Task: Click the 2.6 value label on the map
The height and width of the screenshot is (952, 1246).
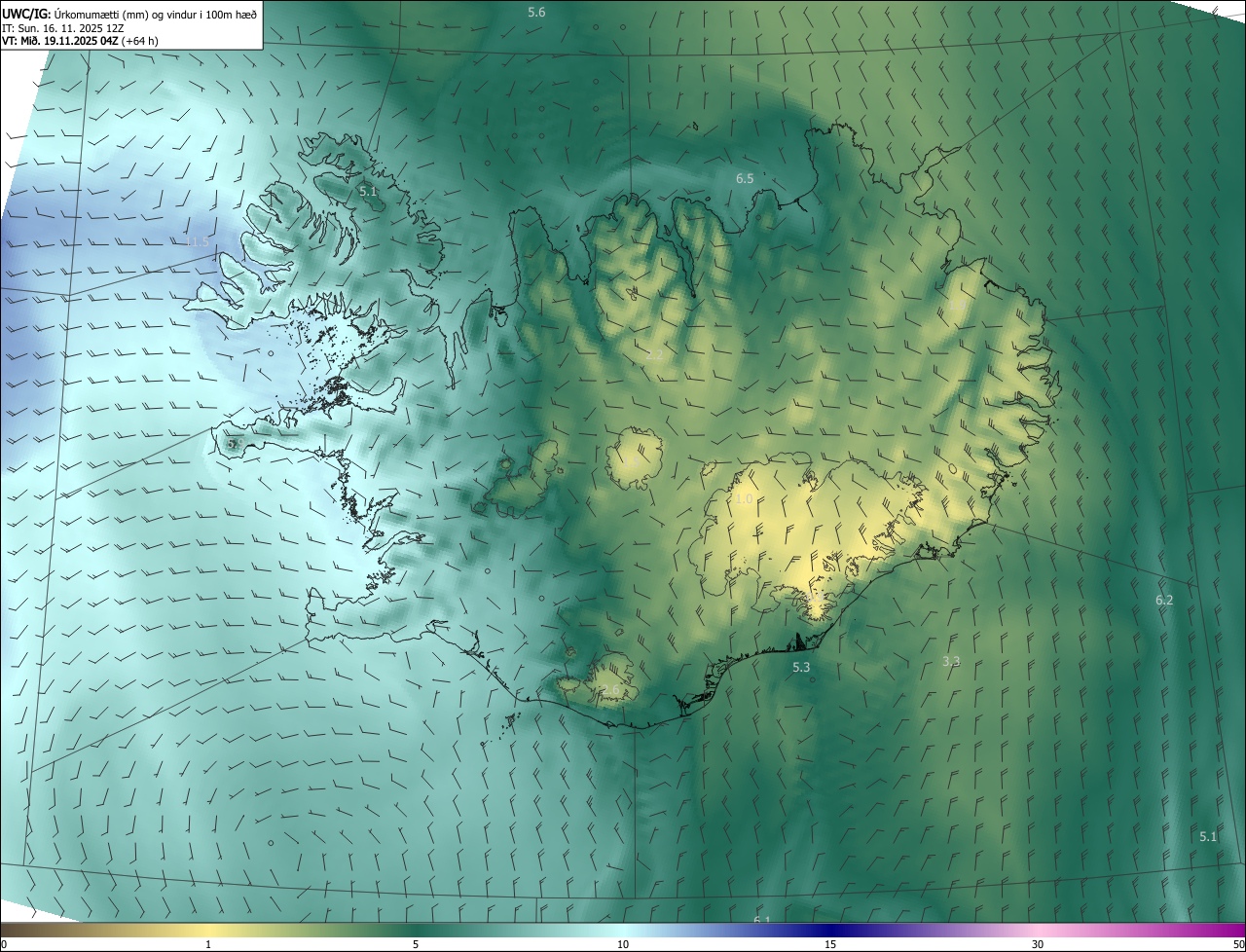Action: 610,689
